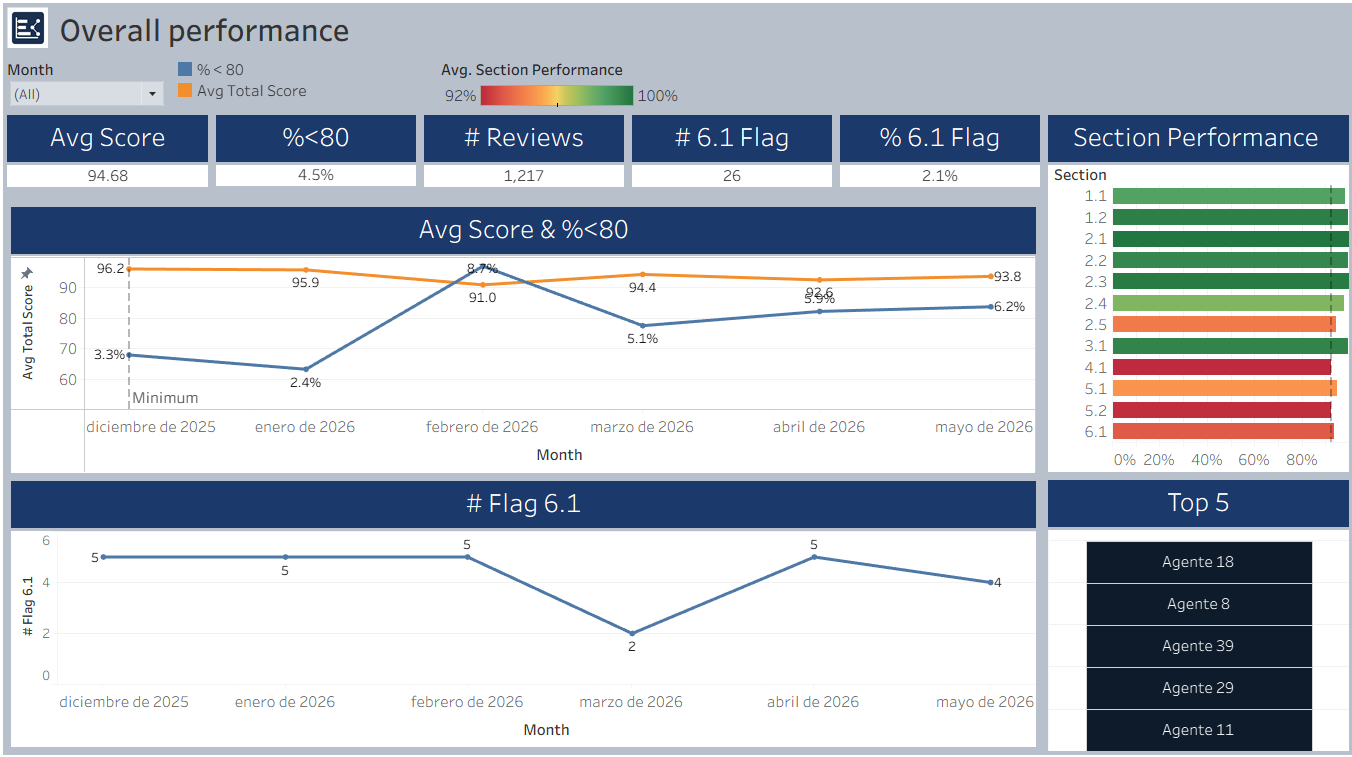Select the section 2.2 performance bar
The image size is (1352, 757).
1230,260
